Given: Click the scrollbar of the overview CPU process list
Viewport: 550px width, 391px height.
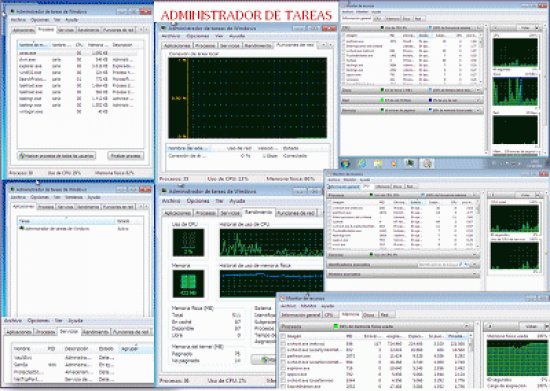Looking at the screenshot, I should (481, 58).
